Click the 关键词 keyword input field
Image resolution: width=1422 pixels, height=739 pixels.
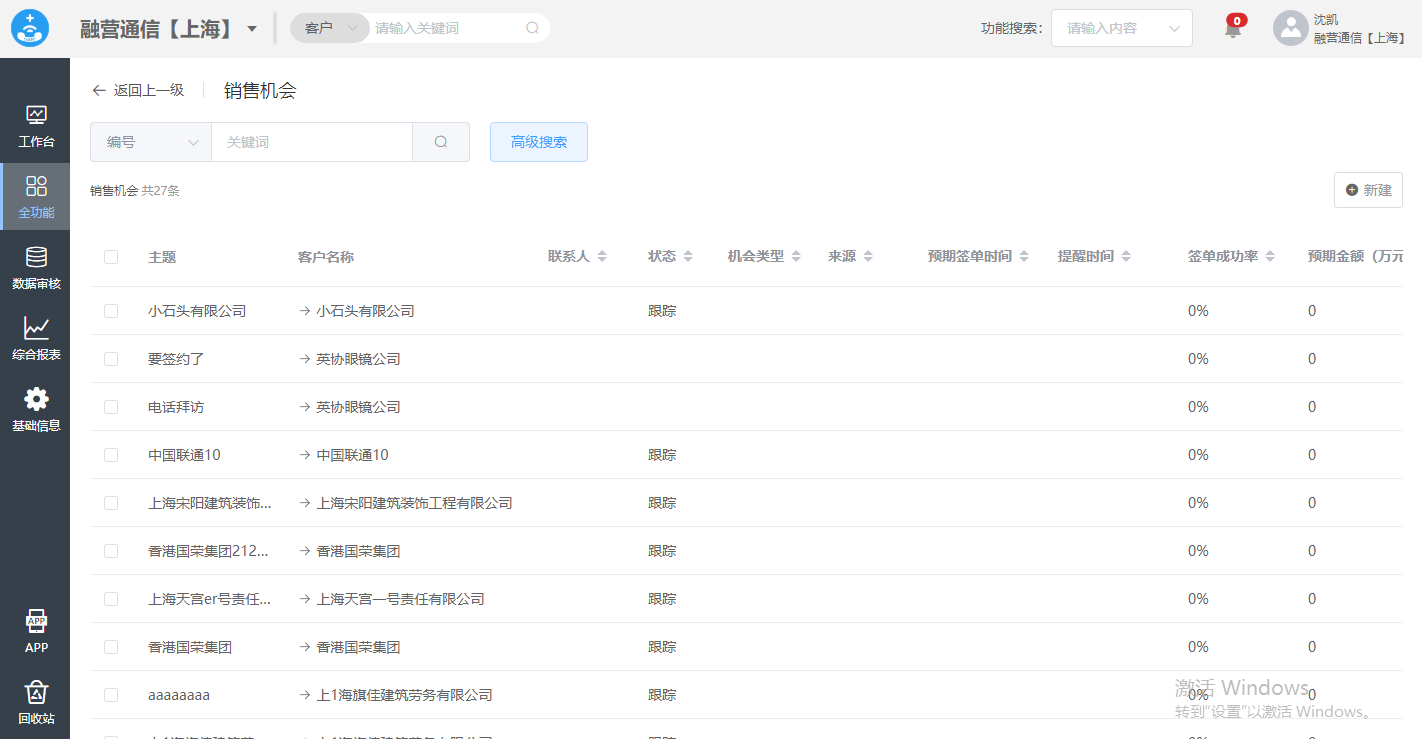pos(311,142)
